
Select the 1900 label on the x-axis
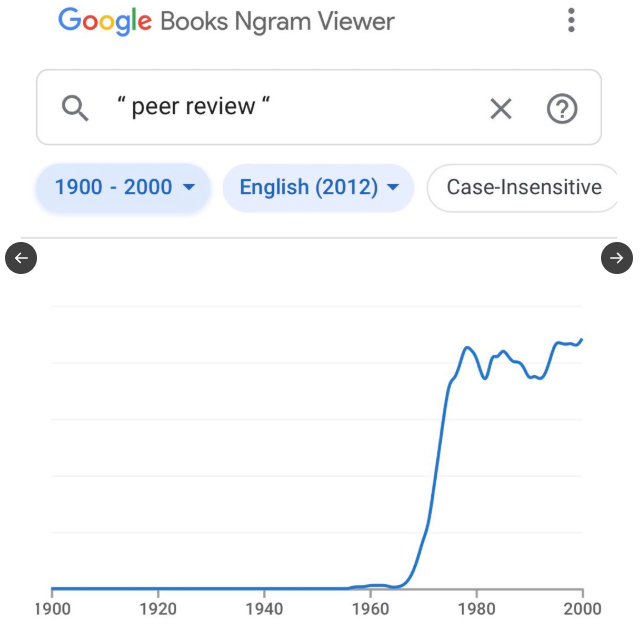coord(52,608)
